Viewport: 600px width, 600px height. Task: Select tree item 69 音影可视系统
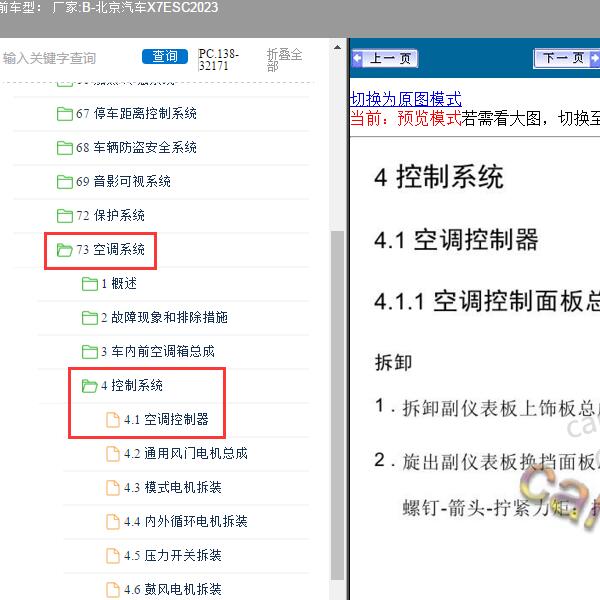[123, 182]
